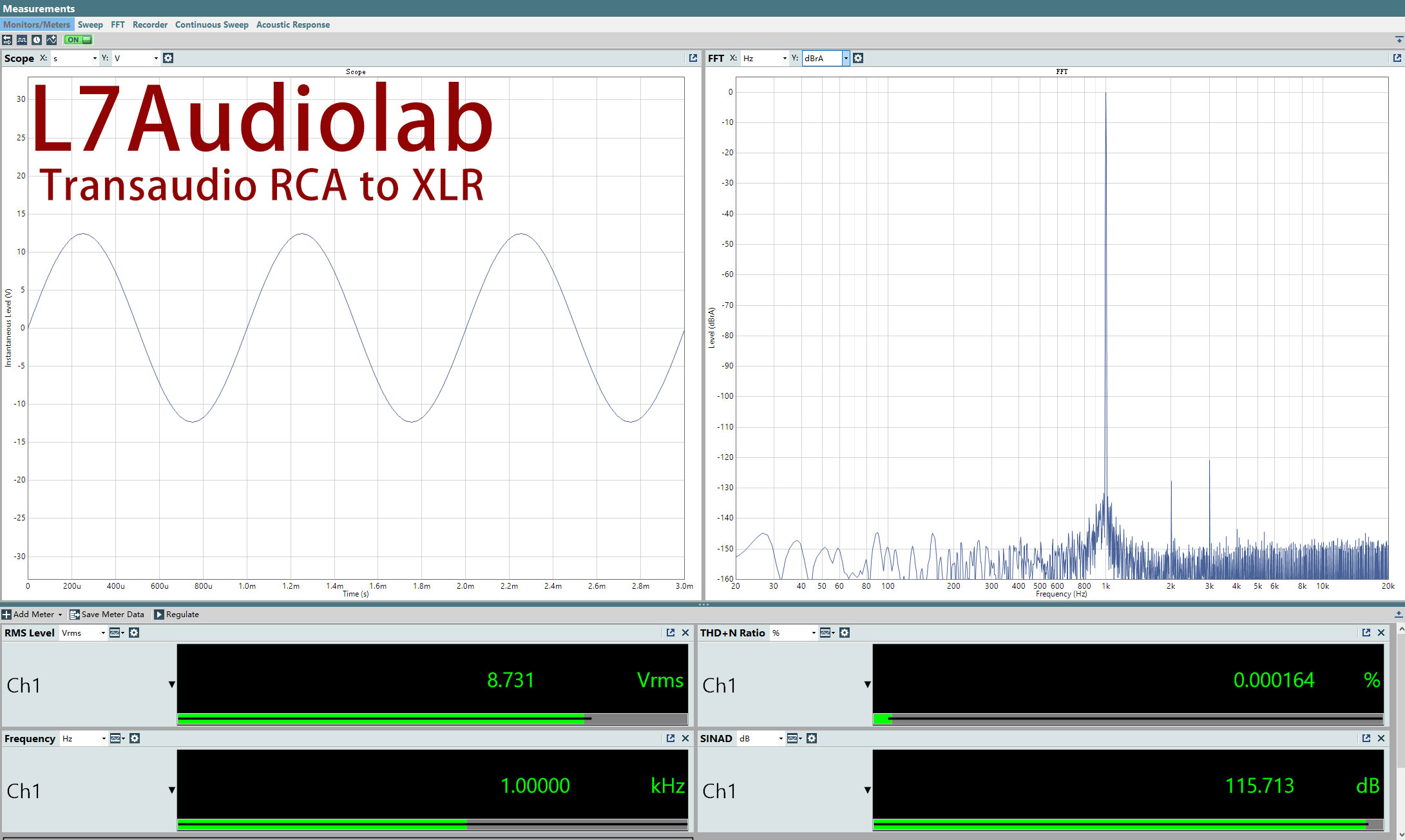The width and height of the screenshot is (1405, 840).
Task: Expand THD+N Ratio Ch1 channel arrow
Action: click(x=868, y=684)
